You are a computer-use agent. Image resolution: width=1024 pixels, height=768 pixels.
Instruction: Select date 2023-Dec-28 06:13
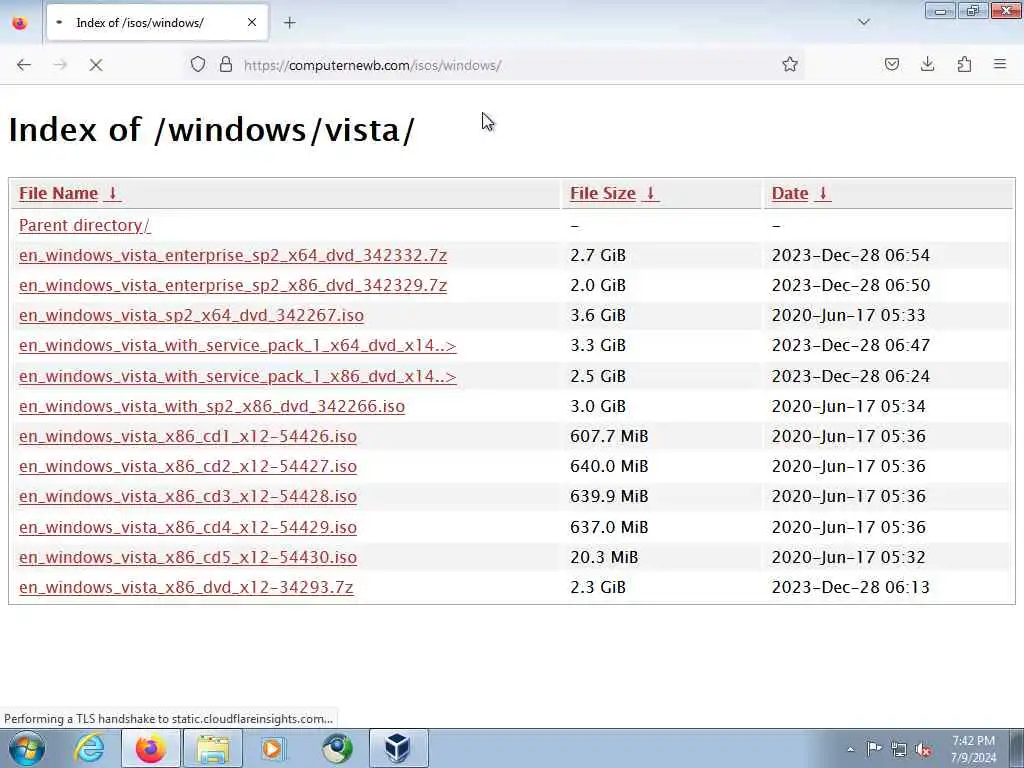tap(850, 587)
